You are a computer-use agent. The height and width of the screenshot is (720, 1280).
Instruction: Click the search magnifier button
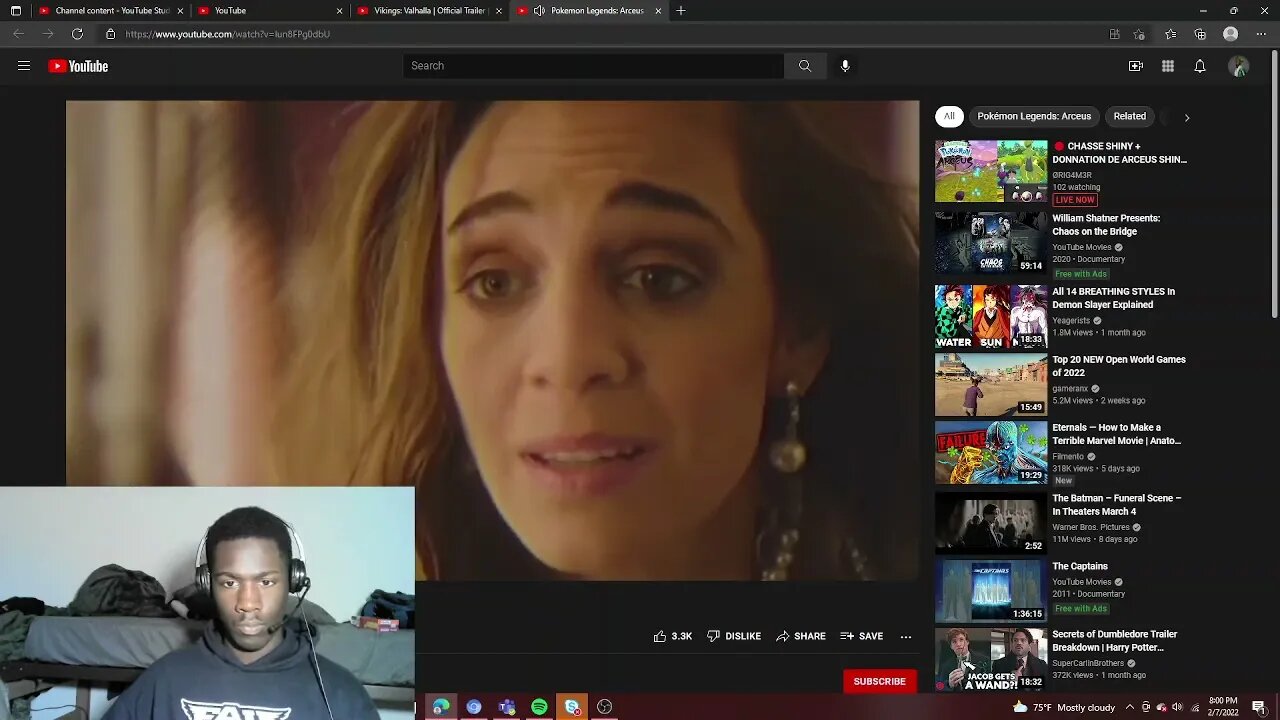805,66
